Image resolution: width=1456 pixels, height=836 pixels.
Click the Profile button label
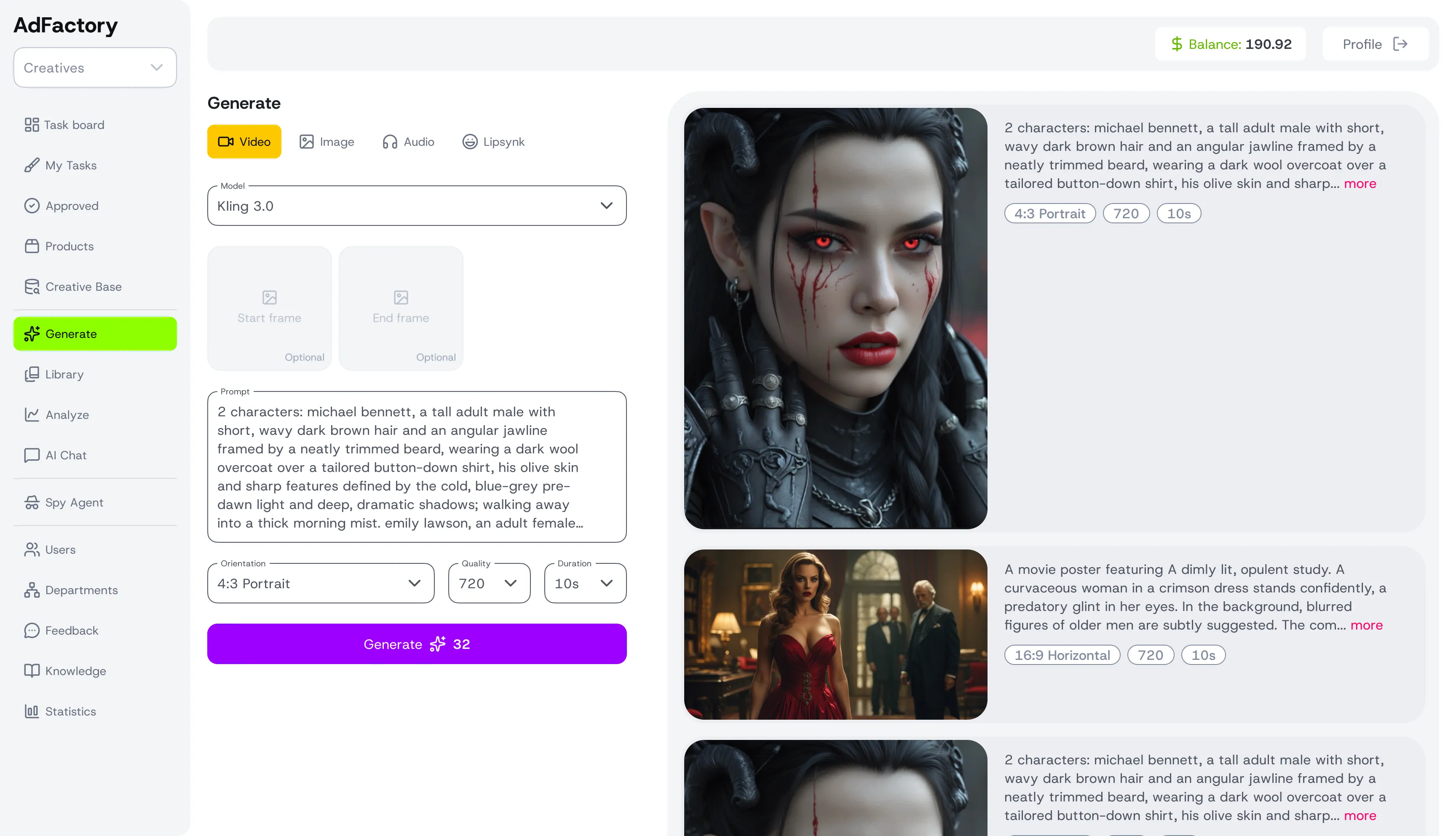pos(1362,44)
